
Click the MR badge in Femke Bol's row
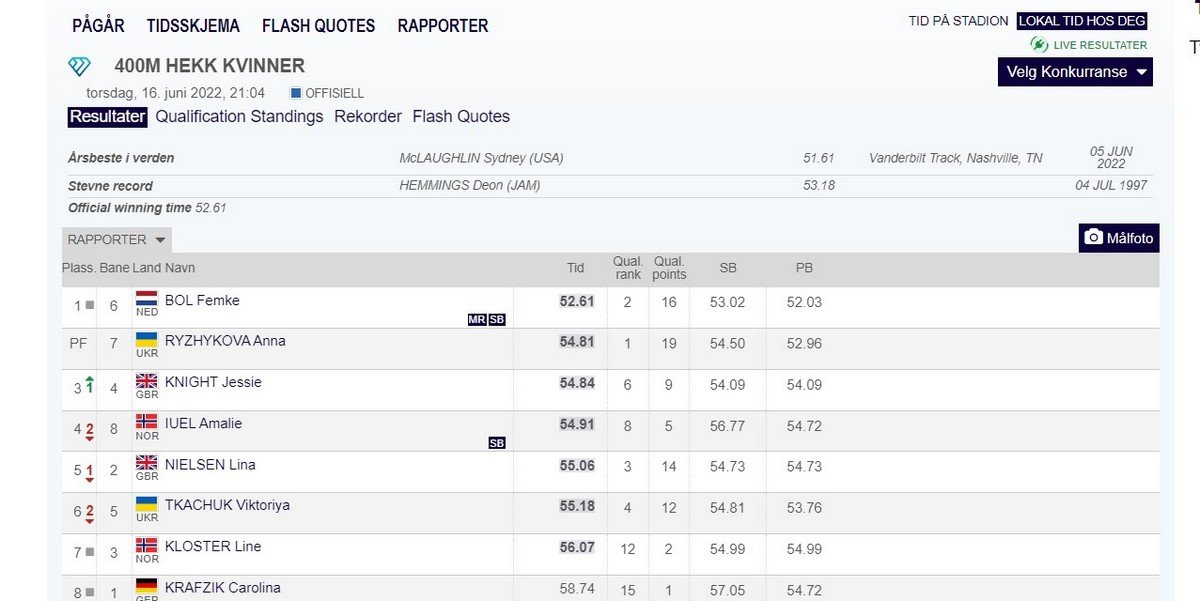pyautogui.click(x=476, y=320)
